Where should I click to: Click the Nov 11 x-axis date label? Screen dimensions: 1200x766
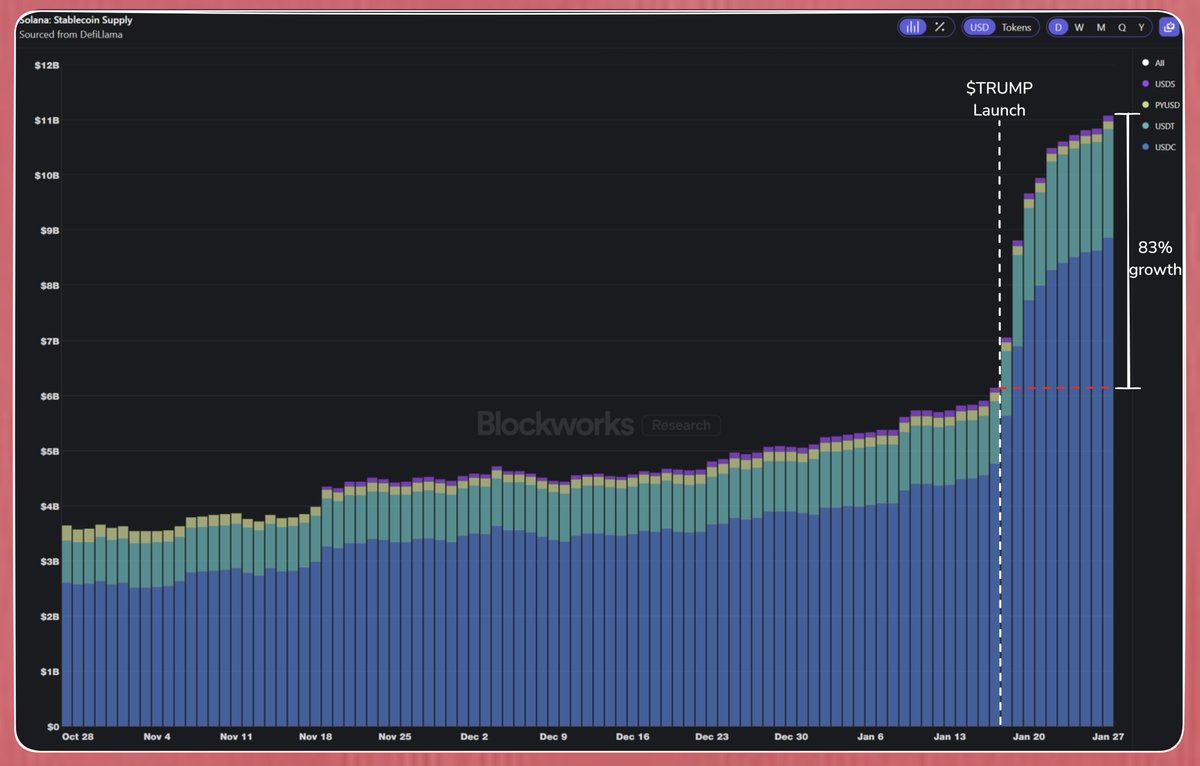238,737
